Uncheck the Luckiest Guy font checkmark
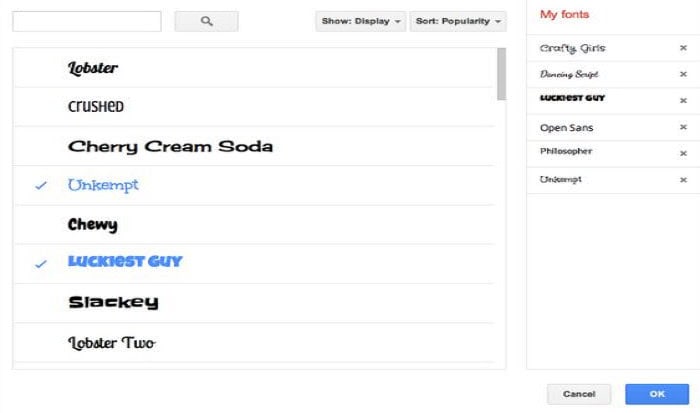Image resolution: width=700 pixels, height=413 pixels. pyautogui.click(x=41, y=264)
